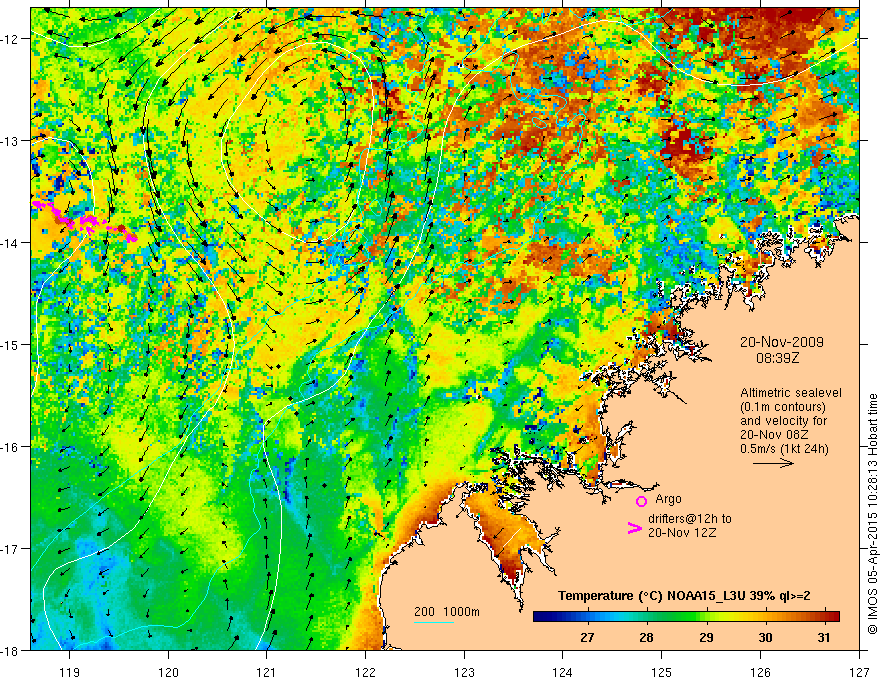This screenshot has width=880, height=680.
Task: Click the latitude axis label '-16'
Action: pyautogui.click(x=11, y=447)
